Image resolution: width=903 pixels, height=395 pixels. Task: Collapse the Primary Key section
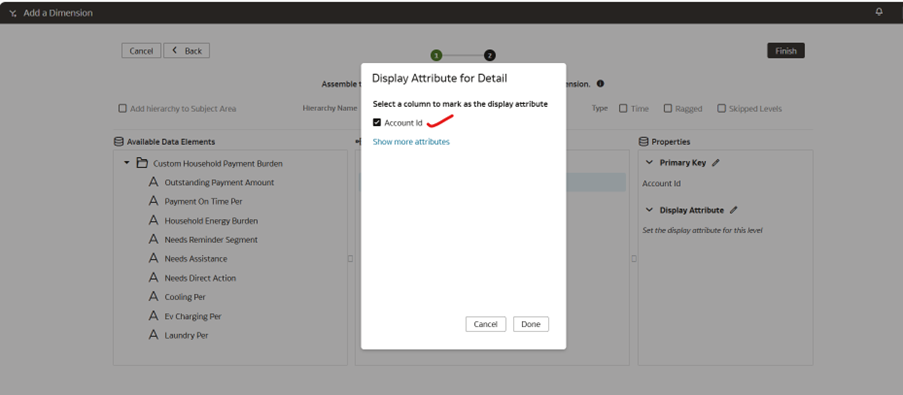(x=650, y=163)
